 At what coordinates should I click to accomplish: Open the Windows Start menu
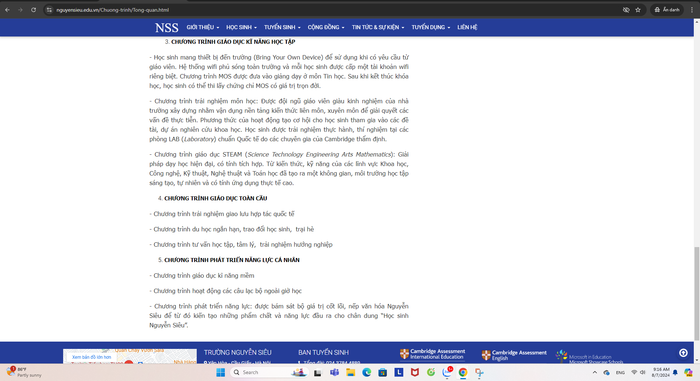pyautogui.click(x=221, y=373)
